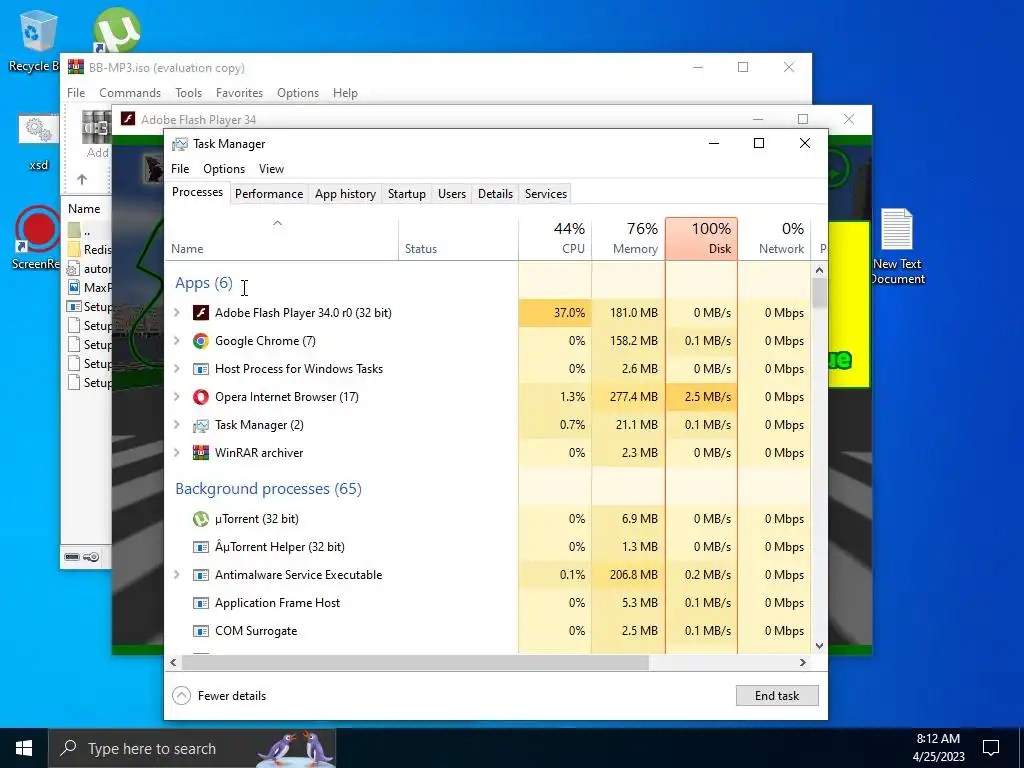Expand the Host Process for Windows Tasks group
Image resolution: width=1024 pixels, height=768 pixels.
tap(176, 369)
